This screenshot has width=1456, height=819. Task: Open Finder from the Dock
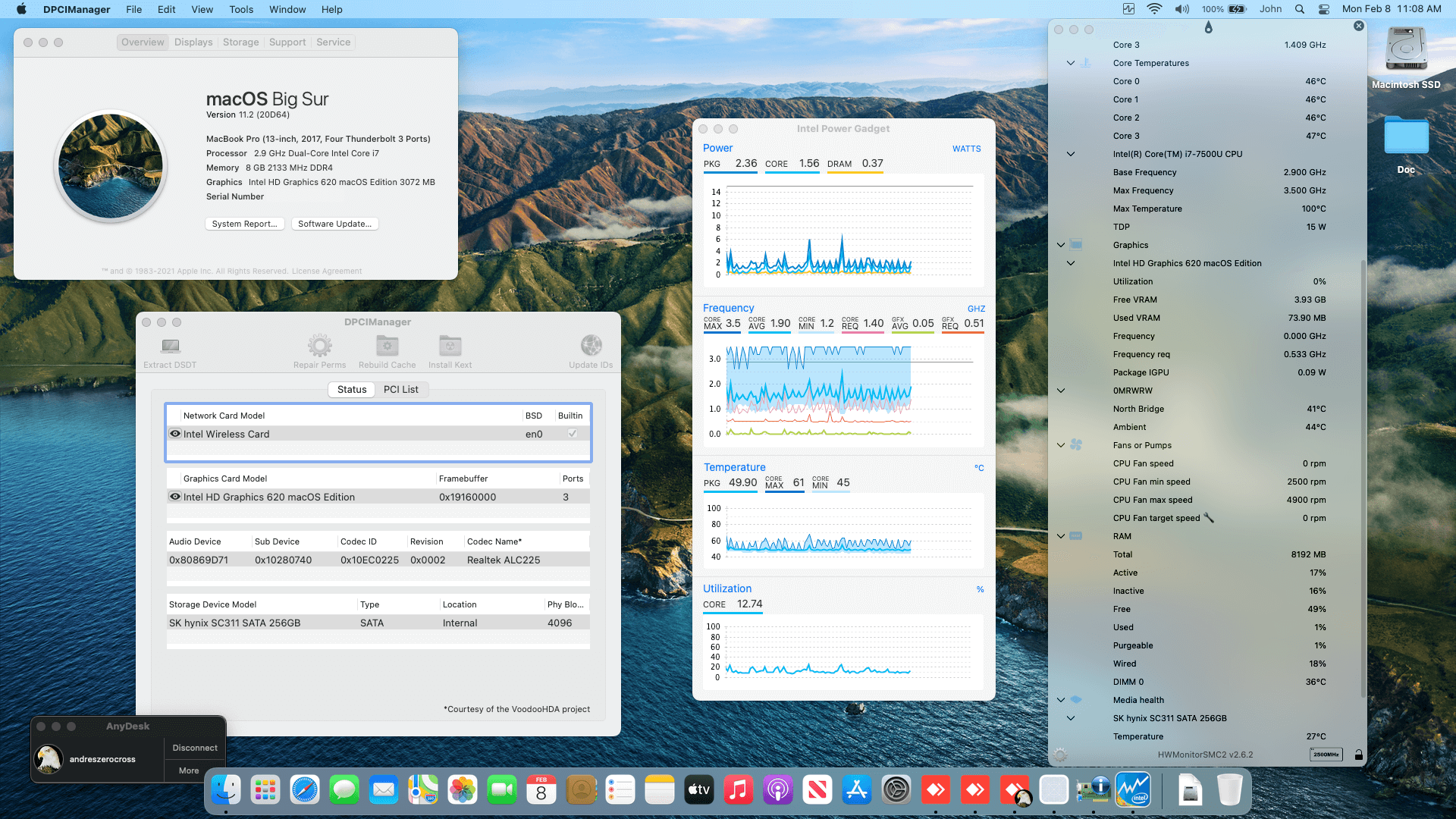point(226,790)
